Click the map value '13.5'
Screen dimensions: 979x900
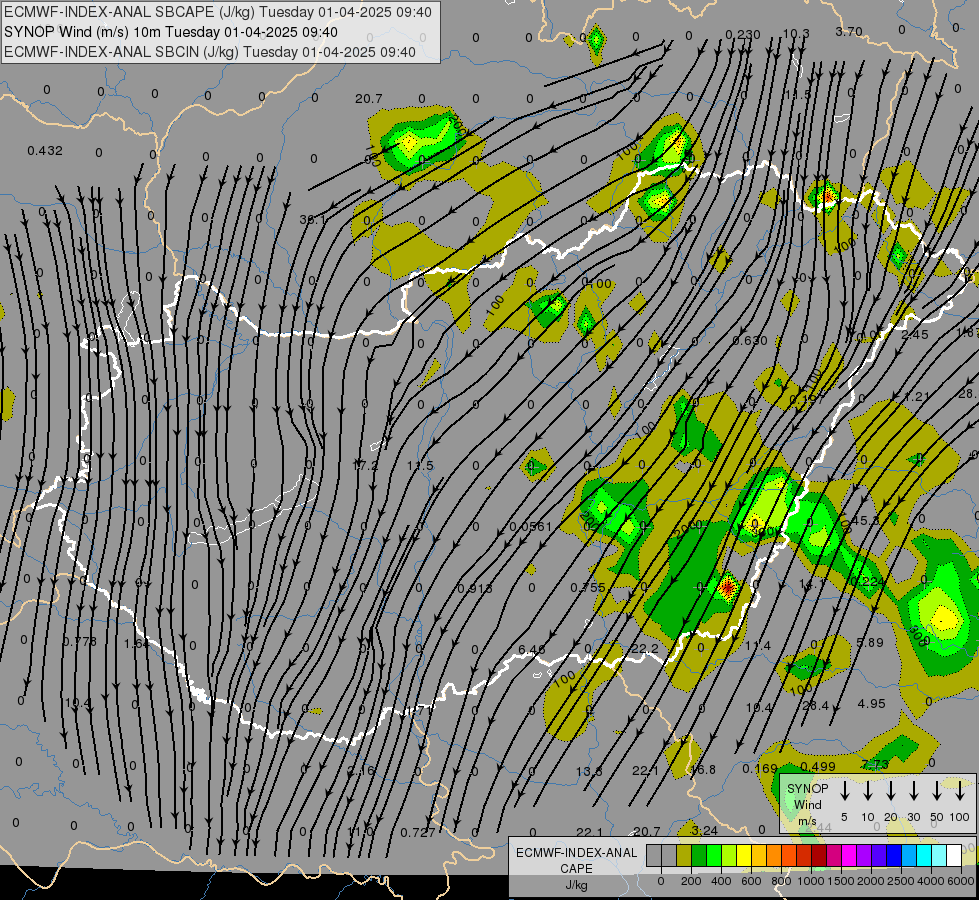[589, 771]
